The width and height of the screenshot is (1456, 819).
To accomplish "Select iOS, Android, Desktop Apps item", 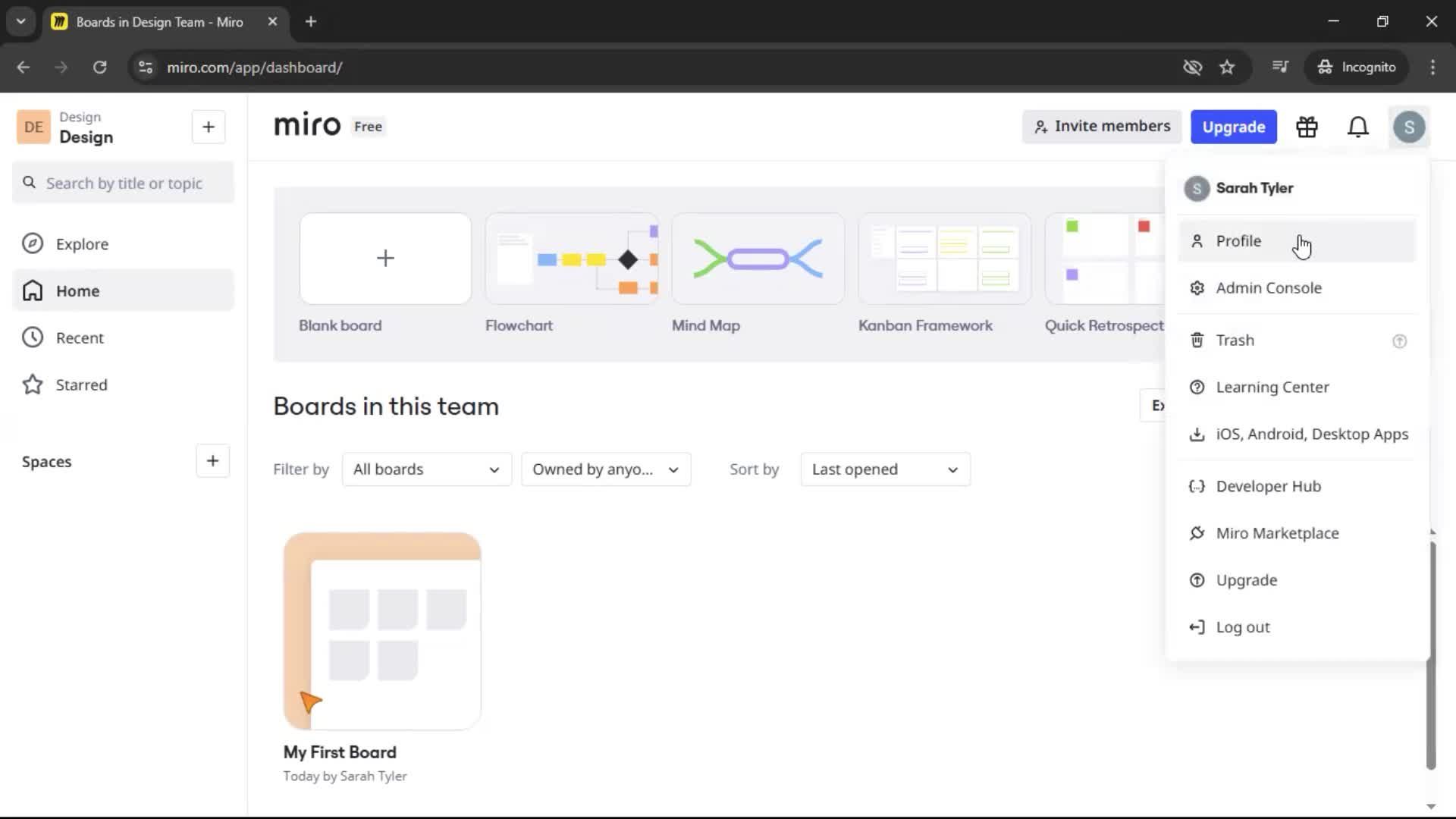I will point(1297,435).
